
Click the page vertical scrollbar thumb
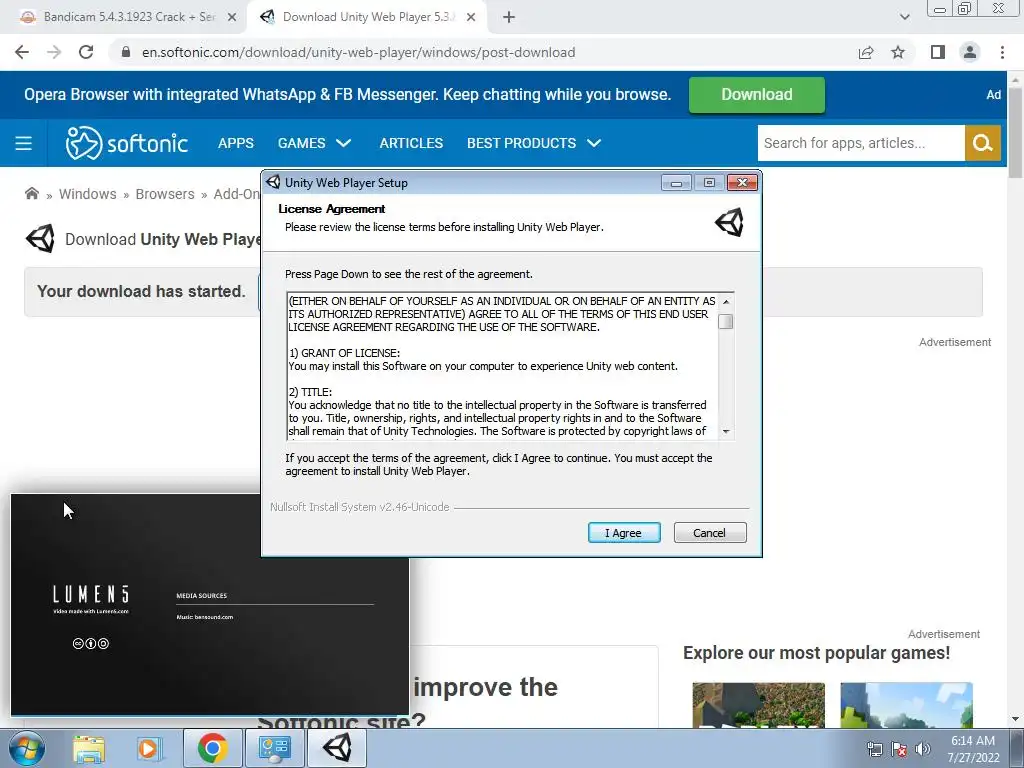[x=1016, y=131]
